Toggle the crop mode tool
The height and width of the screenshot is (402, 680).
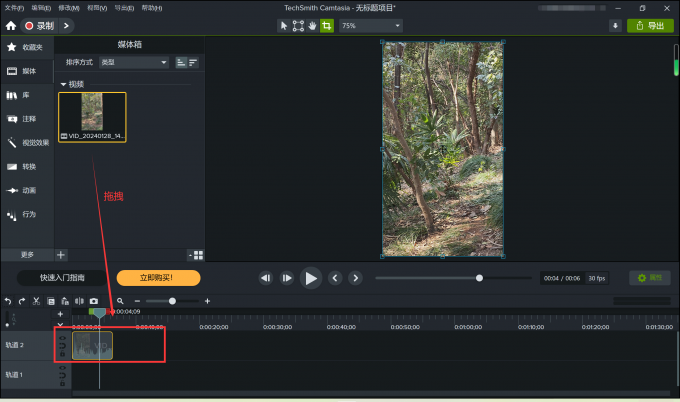point(327,26)
